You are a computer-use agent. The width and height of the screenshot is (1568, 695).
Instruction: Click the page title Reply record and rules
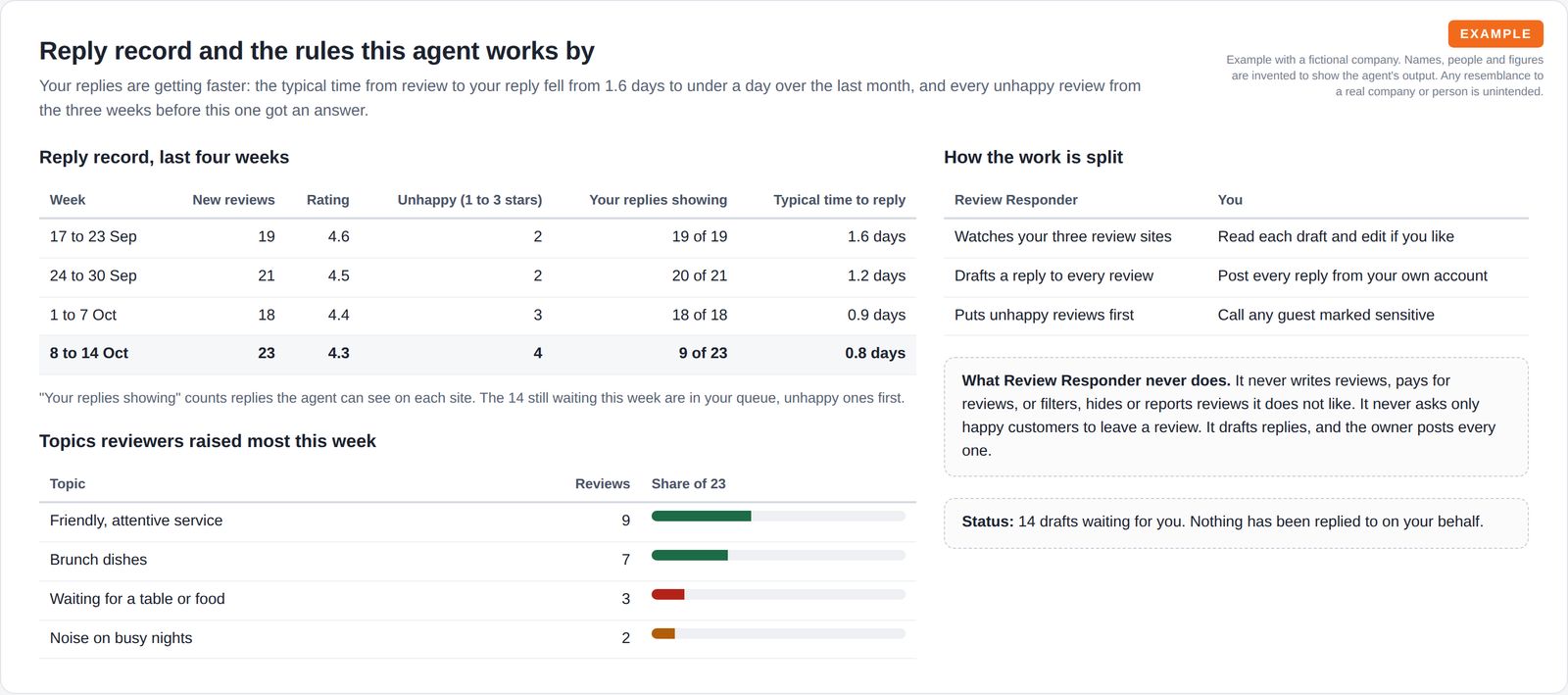(317, 51)
